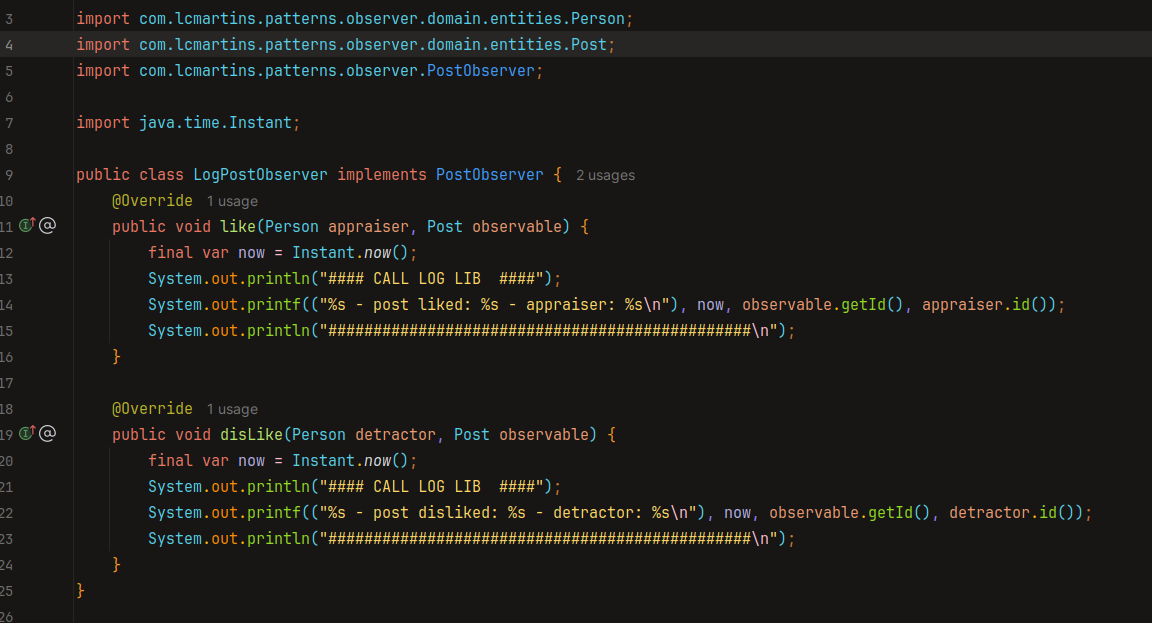The image size is (1152, 623).
Task: Click the @ annotation gutter icon on line 11
Action: tap(48, 226)
